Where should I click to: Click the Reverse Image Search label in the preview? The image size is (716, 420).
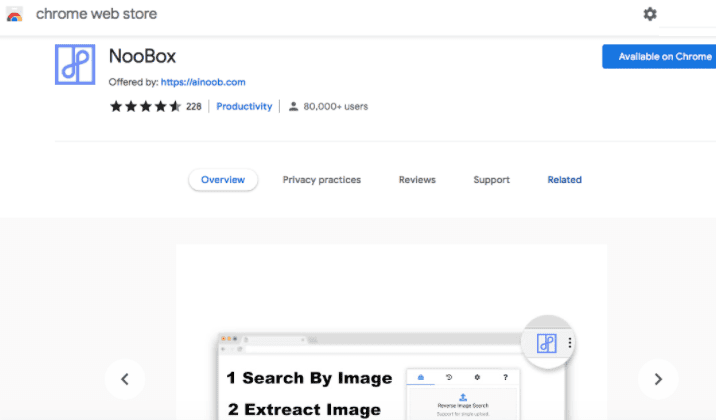click(x=463, y=405)
